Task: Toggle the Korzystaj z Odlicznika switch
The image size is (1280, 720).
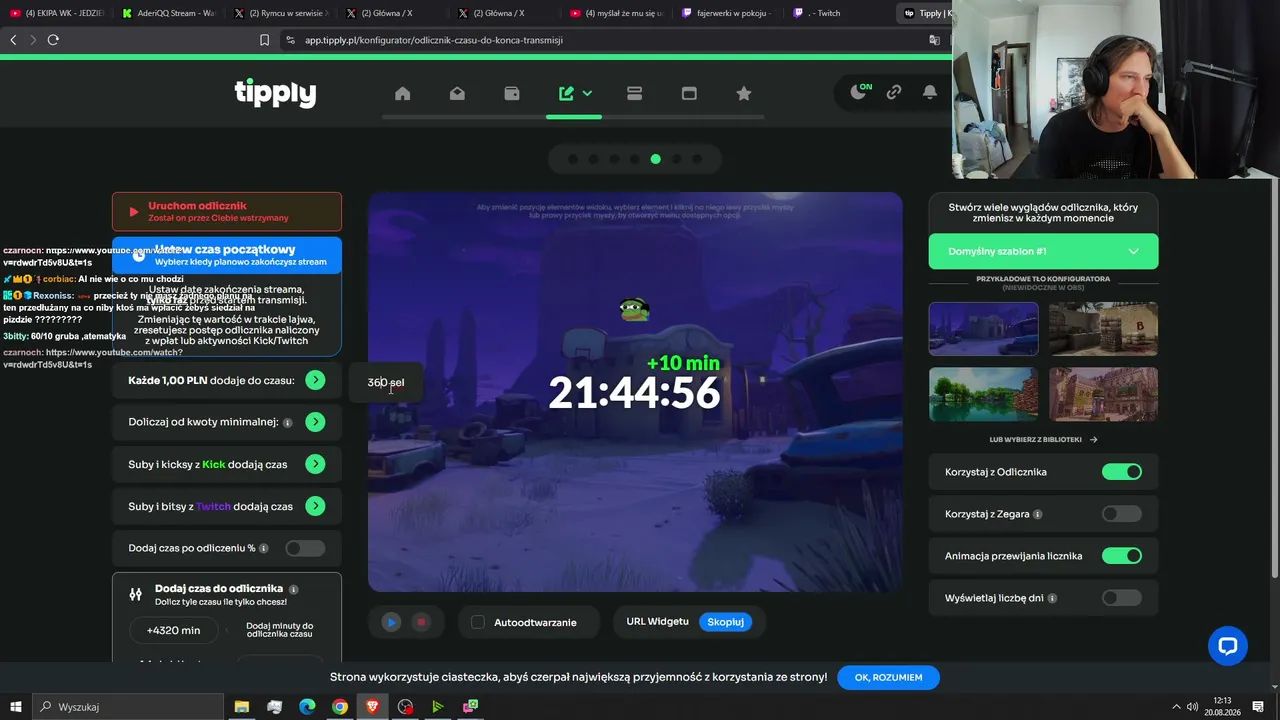Action: pos(1121,472)
